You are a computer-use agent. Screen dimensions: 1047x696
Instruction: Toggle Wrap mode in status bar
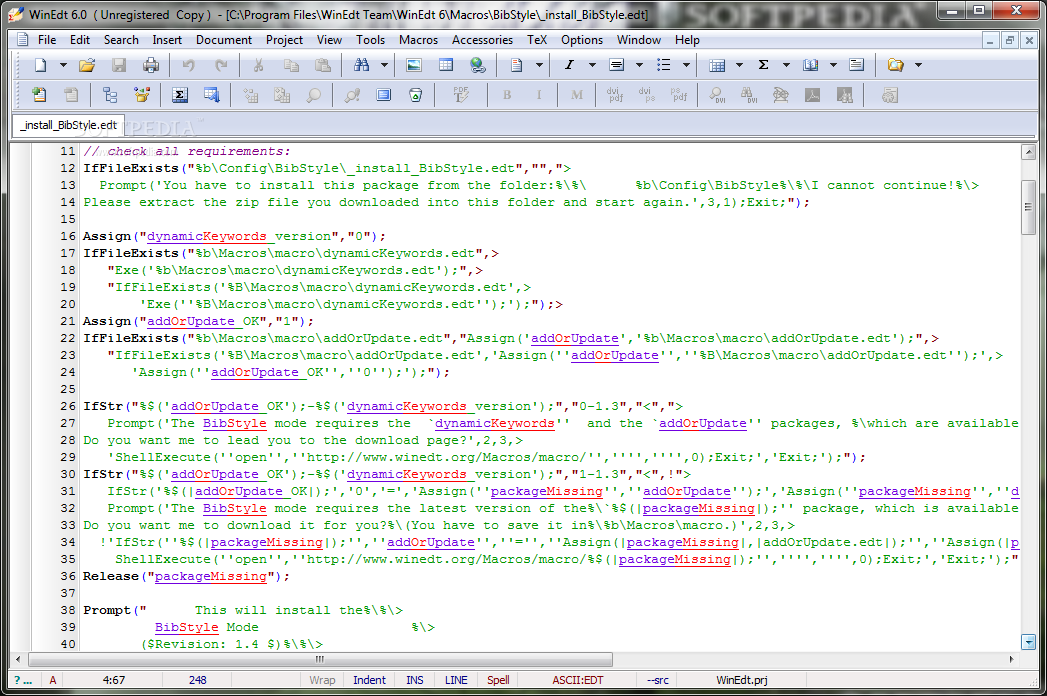(x=322, y=680)
